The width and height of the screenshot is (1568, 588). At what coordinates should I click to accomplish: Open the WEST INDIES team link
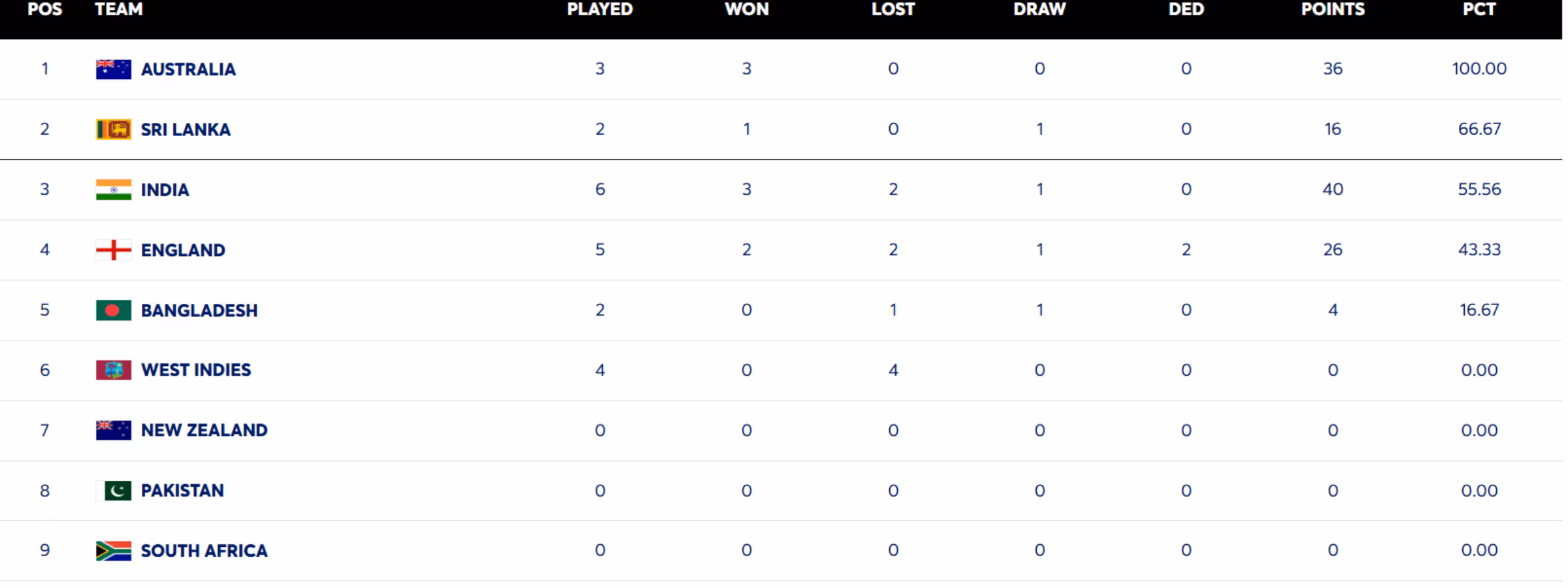196,370
